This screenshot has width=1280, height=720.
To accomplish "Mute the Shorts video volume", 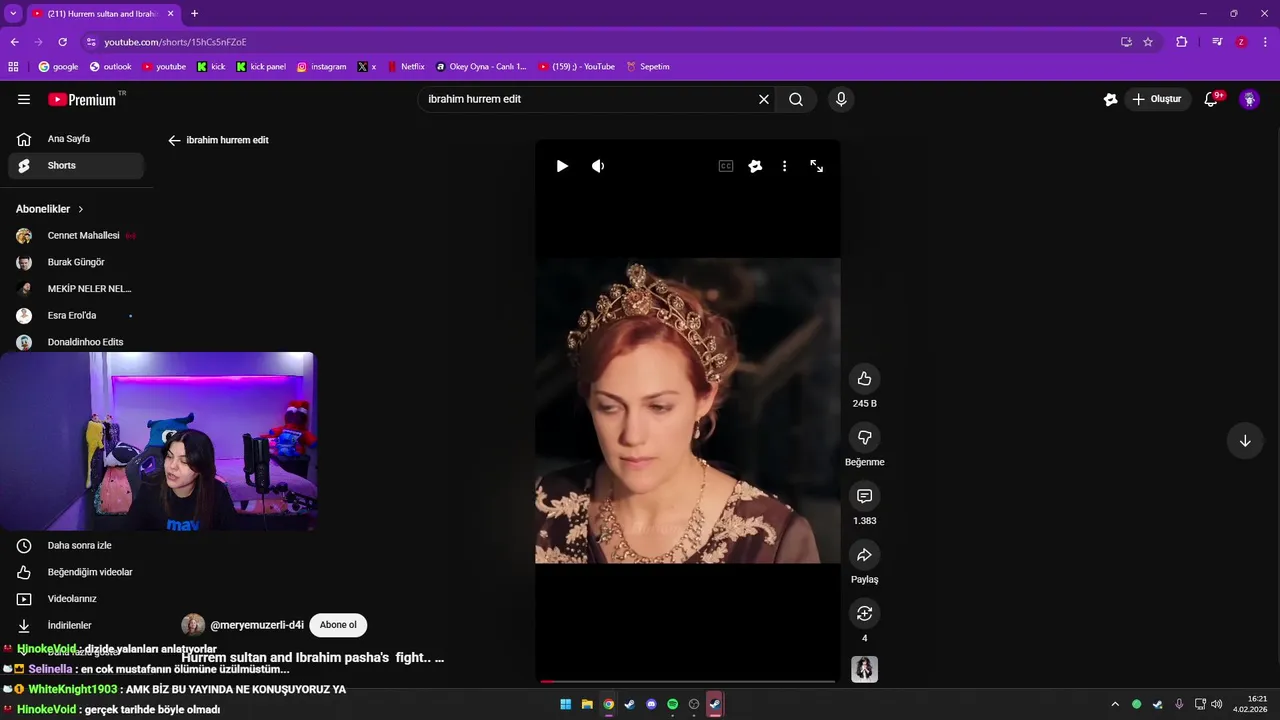I will point(598,166).
